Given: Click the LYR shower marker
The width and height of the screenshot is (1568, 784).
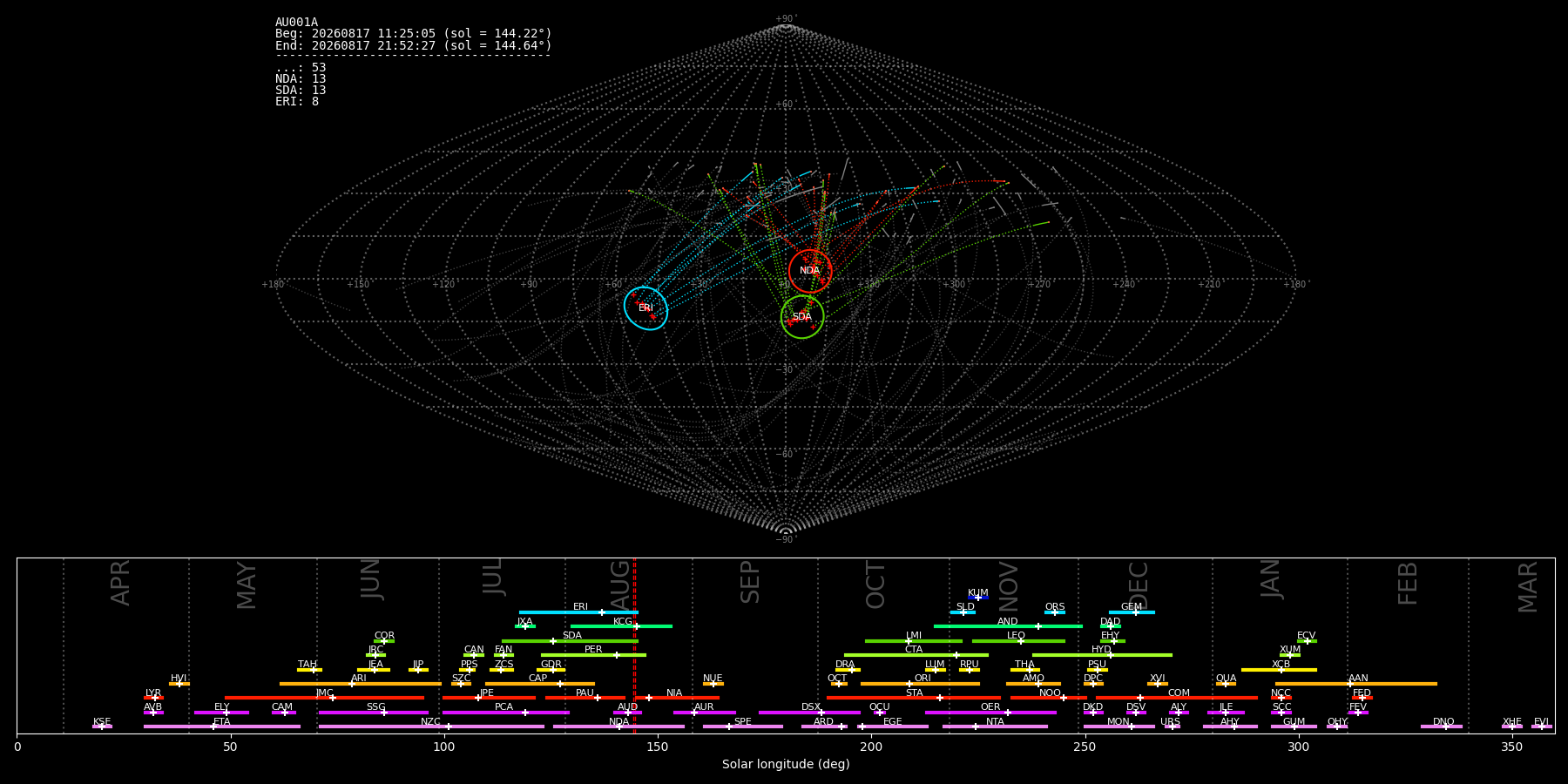Looking at the screenshot, I should (153, 698).
